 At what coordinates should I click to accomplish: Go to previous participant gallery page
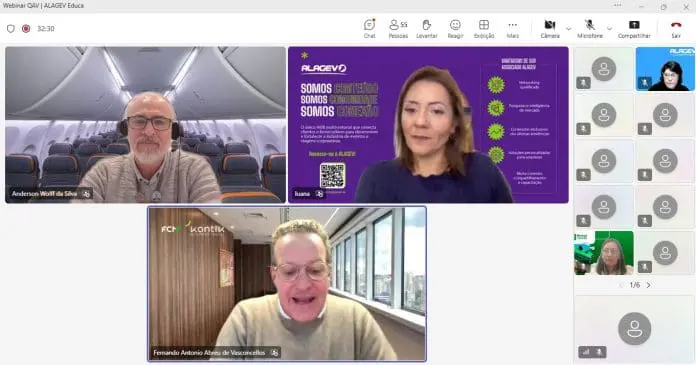pos(621,285)
